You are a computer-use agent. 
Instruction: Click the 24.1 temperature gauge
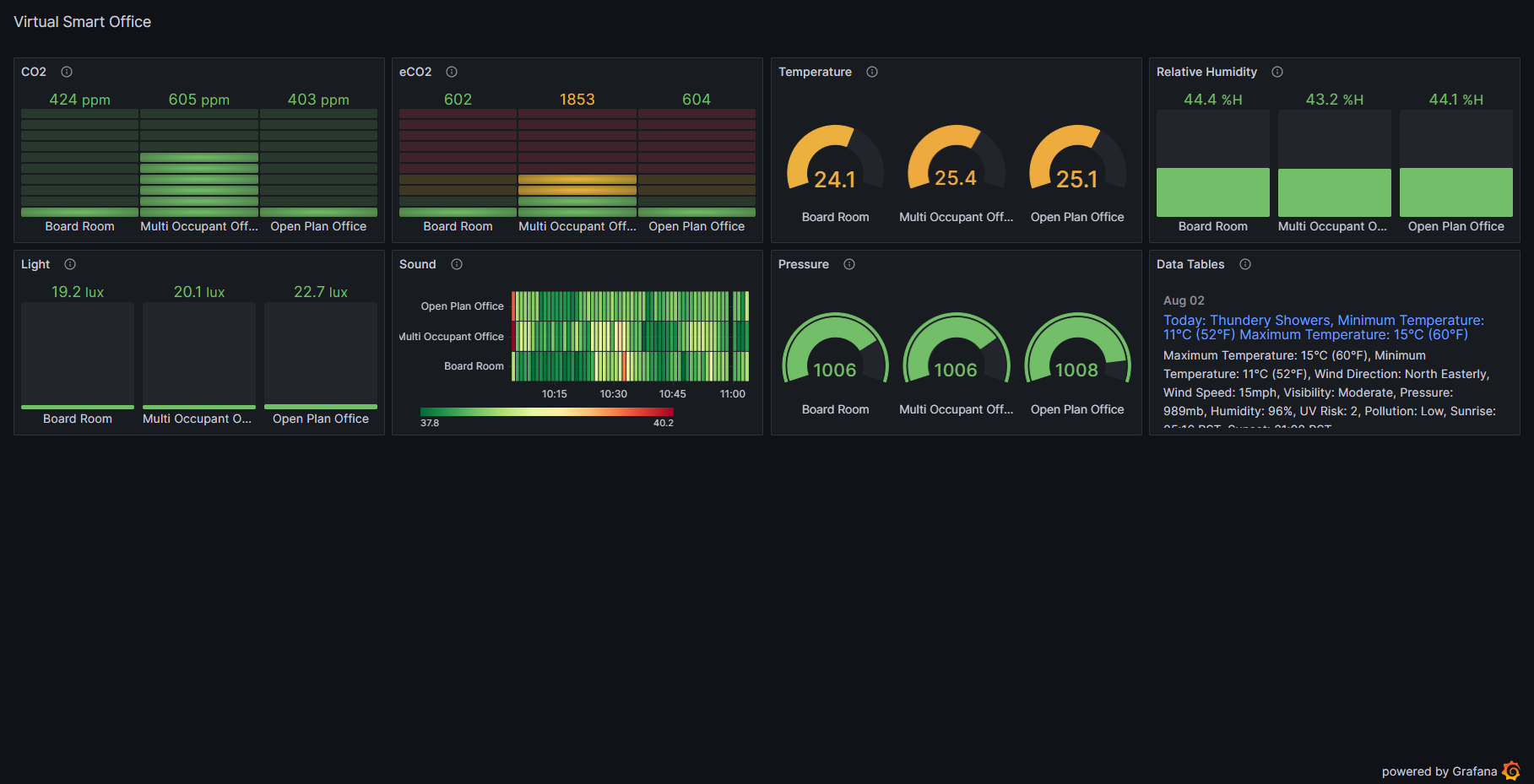tap(835, 158)
